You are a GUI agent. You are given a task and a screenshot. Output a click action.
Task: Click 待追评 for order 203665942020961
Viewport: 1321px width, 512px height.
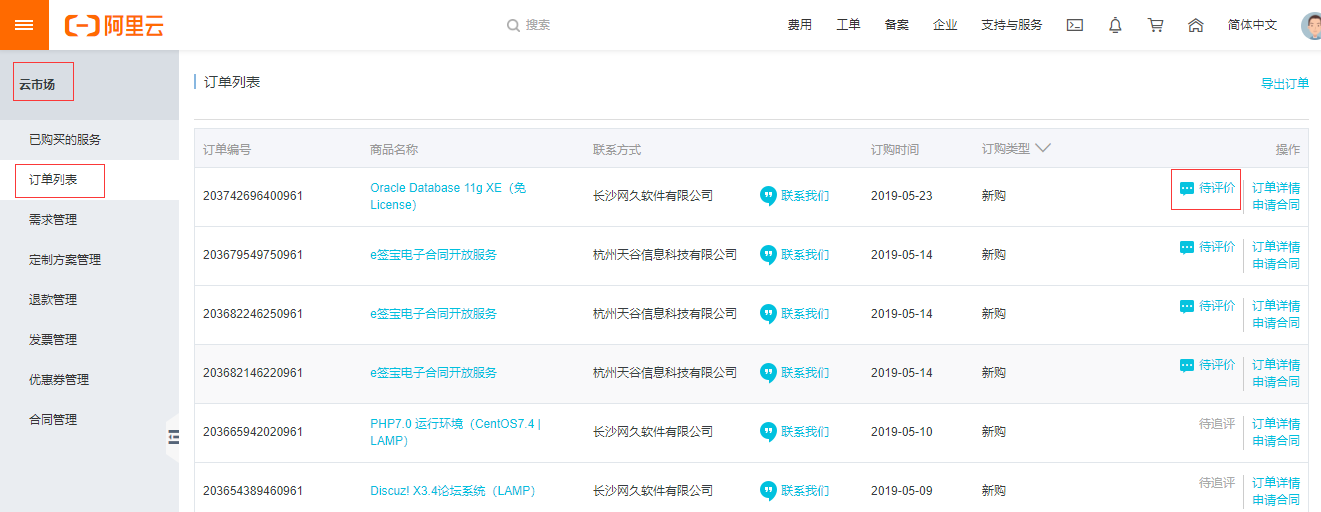(x=1217, y=424)
